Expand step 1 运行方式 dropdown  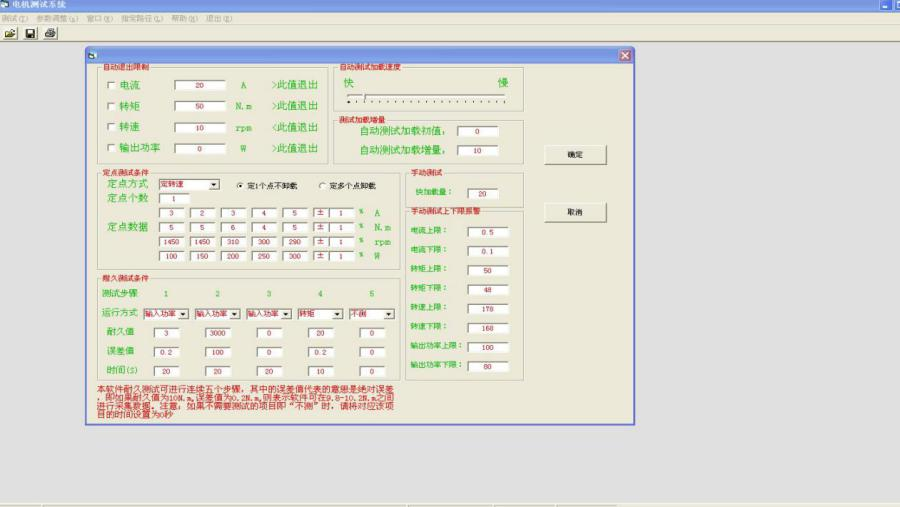coord(182,314)
